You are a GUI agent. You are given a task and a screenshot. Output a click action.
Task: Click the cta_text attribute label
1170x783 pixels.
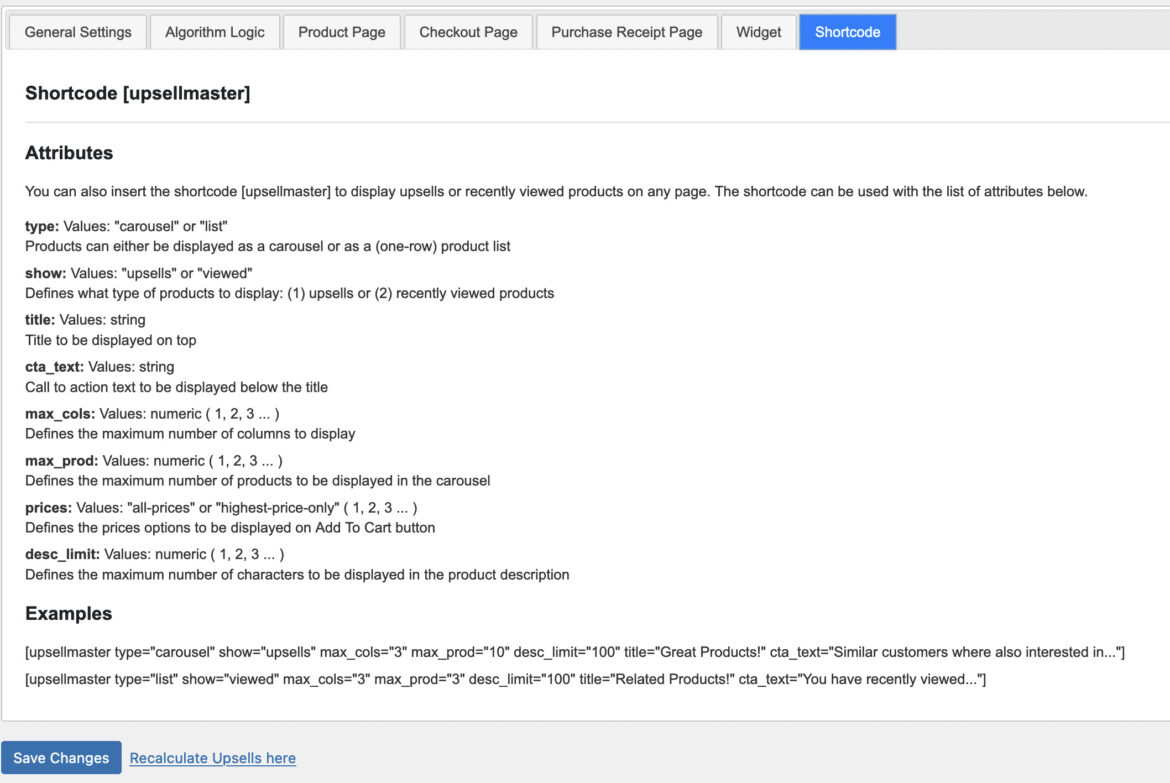[x=52, y=366]
